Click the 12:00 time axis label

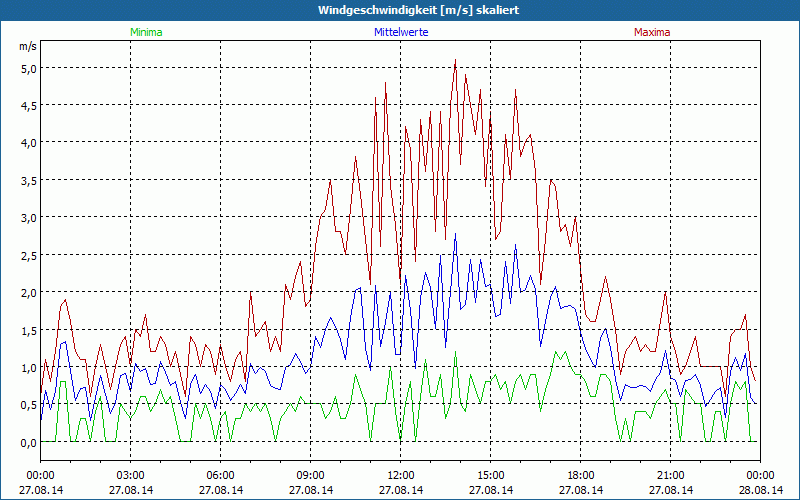point(401,476)
